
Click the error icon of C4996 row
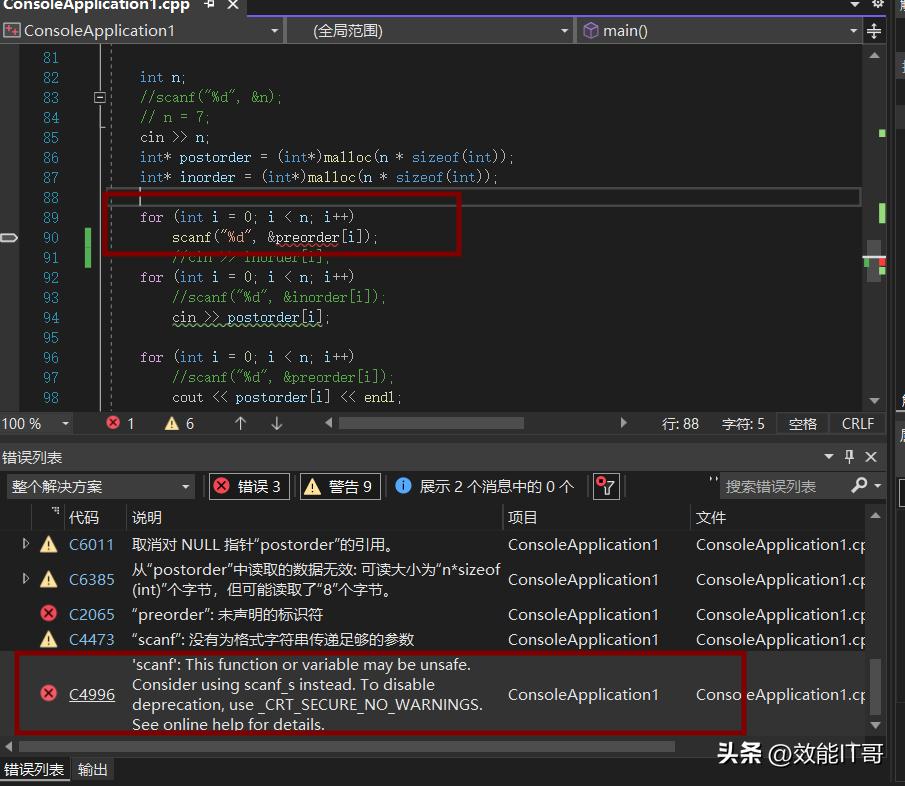coord(48,693)
